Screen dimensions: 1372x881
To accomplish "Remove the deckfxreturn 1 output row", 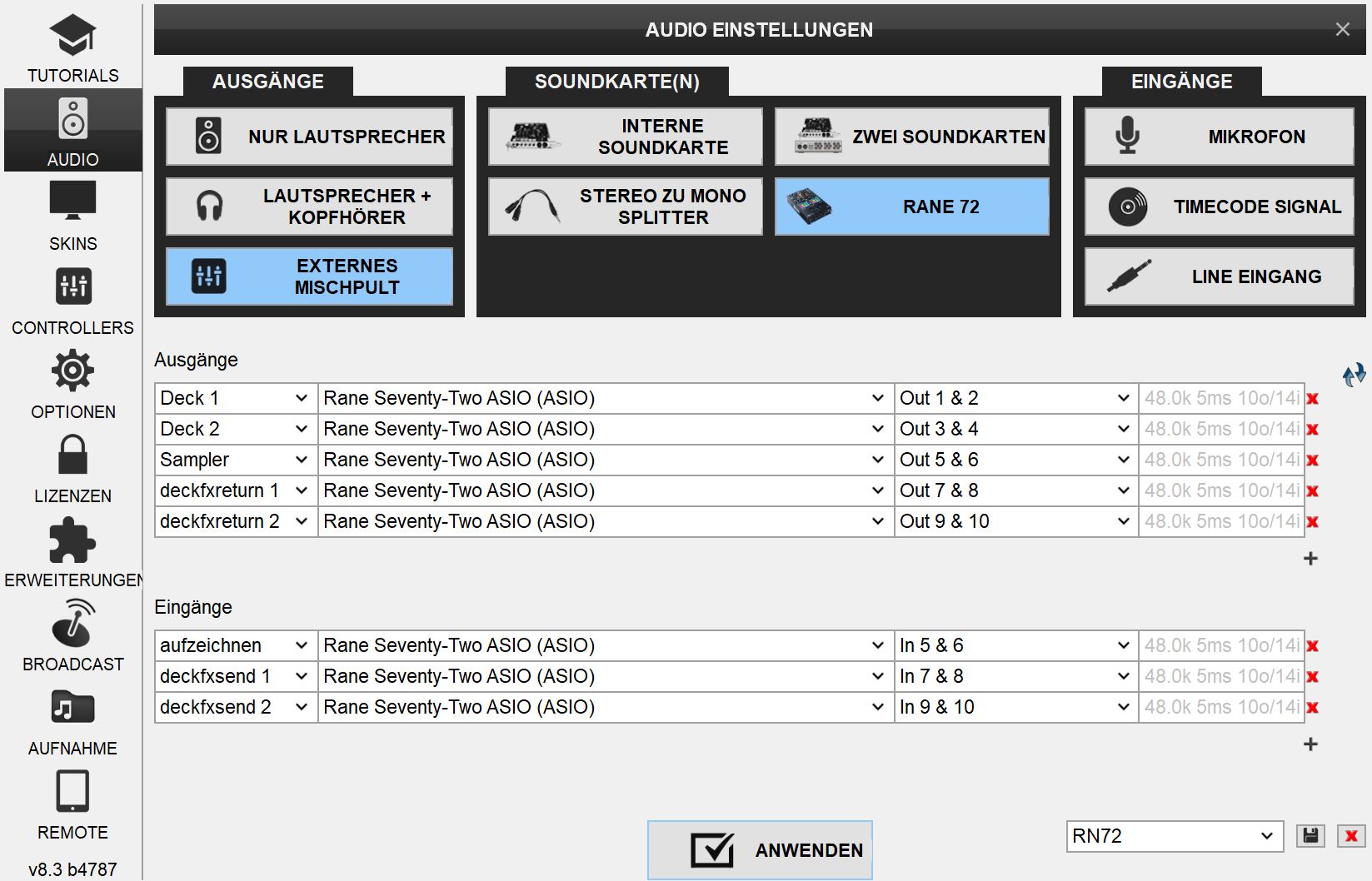I will point(1313,491).
